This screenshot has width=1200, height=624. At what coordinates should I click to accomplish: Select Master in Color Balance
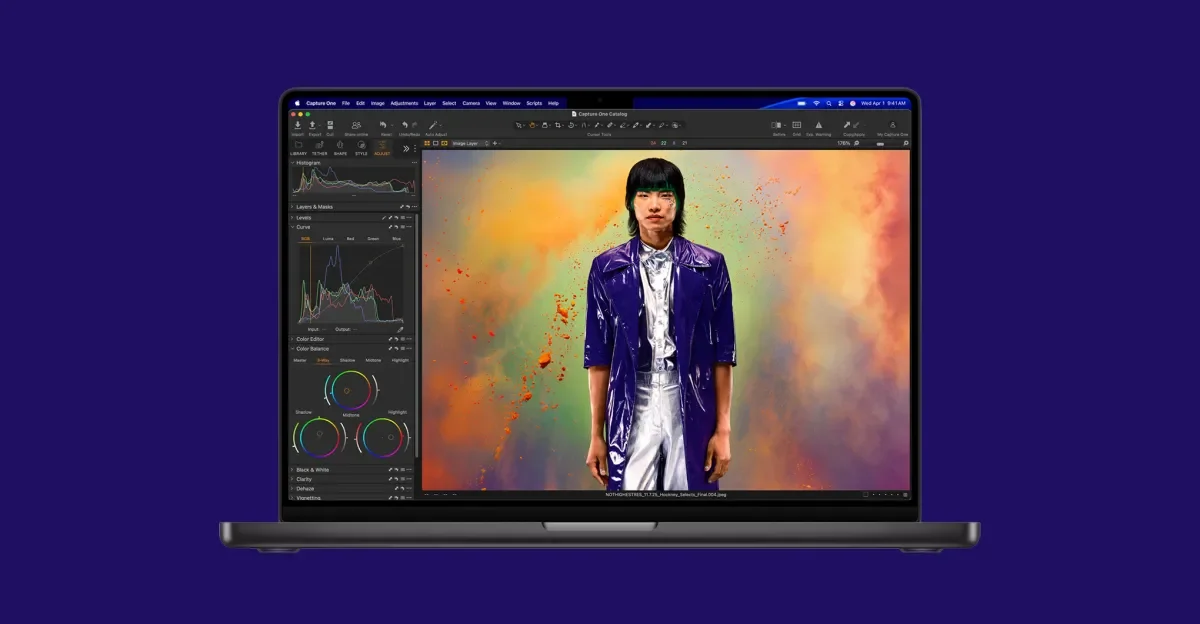[299, 360]
